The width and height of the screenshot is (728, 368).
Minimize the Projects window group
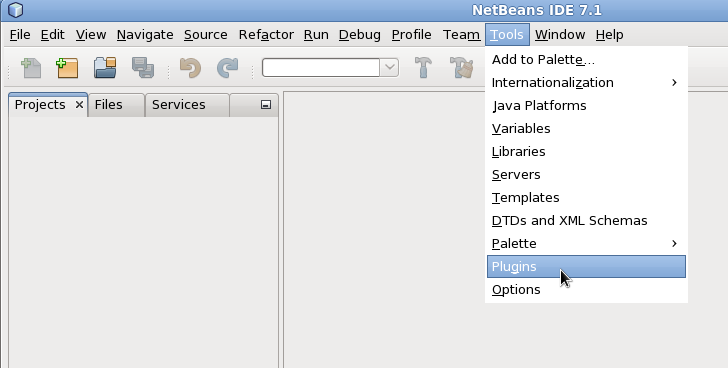[x=266, y=105]
